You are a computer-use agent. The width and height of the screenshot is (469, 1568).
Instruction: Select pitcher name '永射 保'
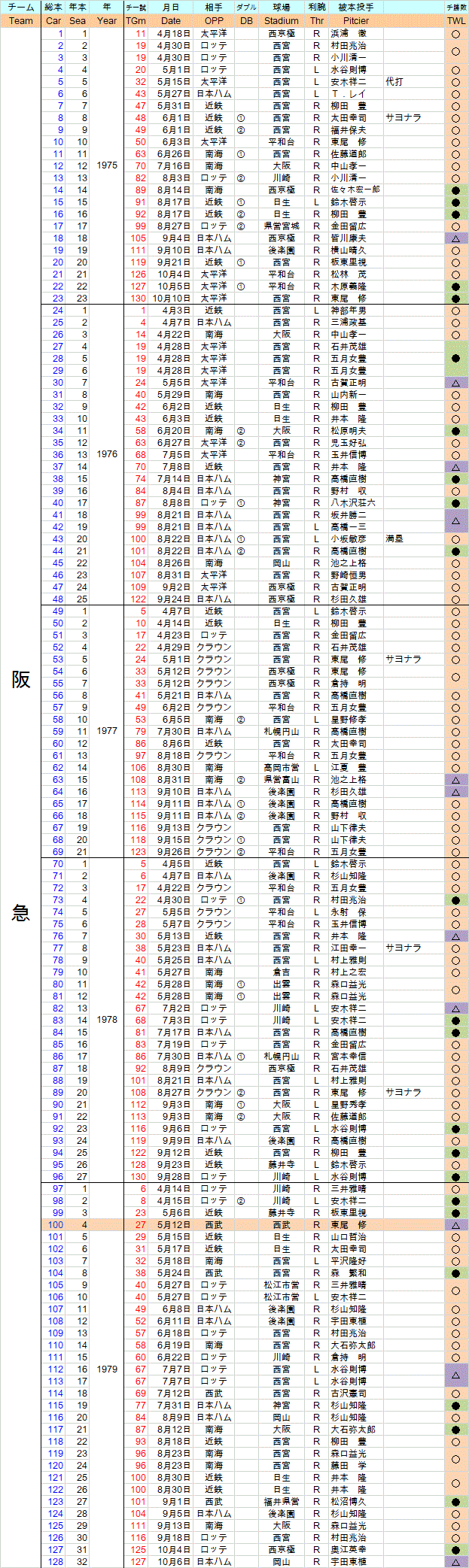click(349, 911)
